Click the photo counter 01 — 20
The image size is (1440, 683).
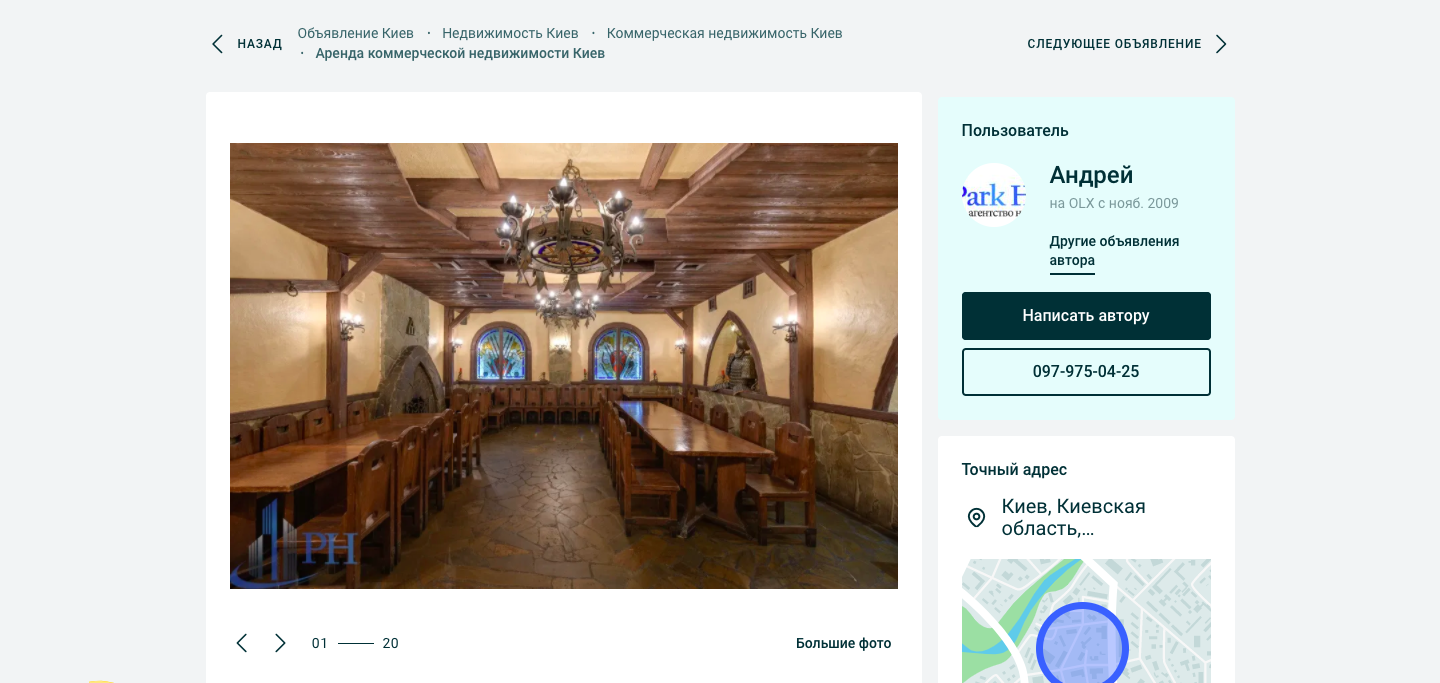coord(355,643)
